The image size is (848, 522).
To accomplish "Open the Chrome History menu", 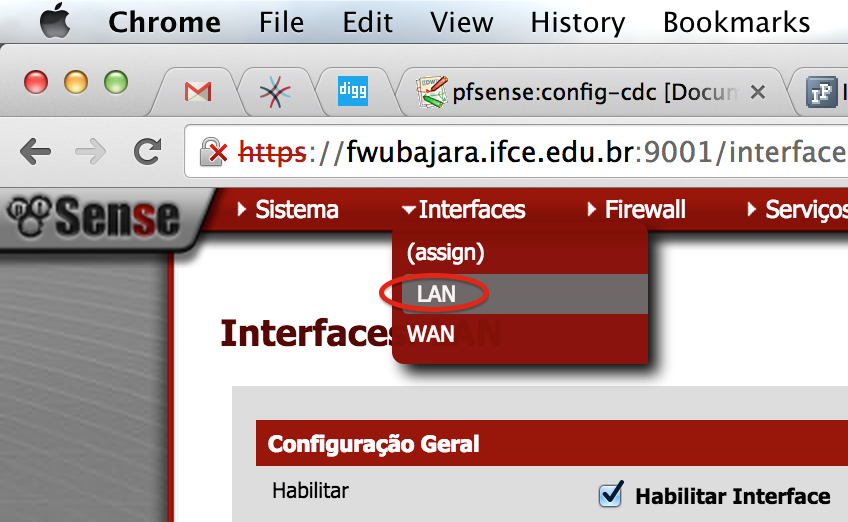I will (578, 23).
